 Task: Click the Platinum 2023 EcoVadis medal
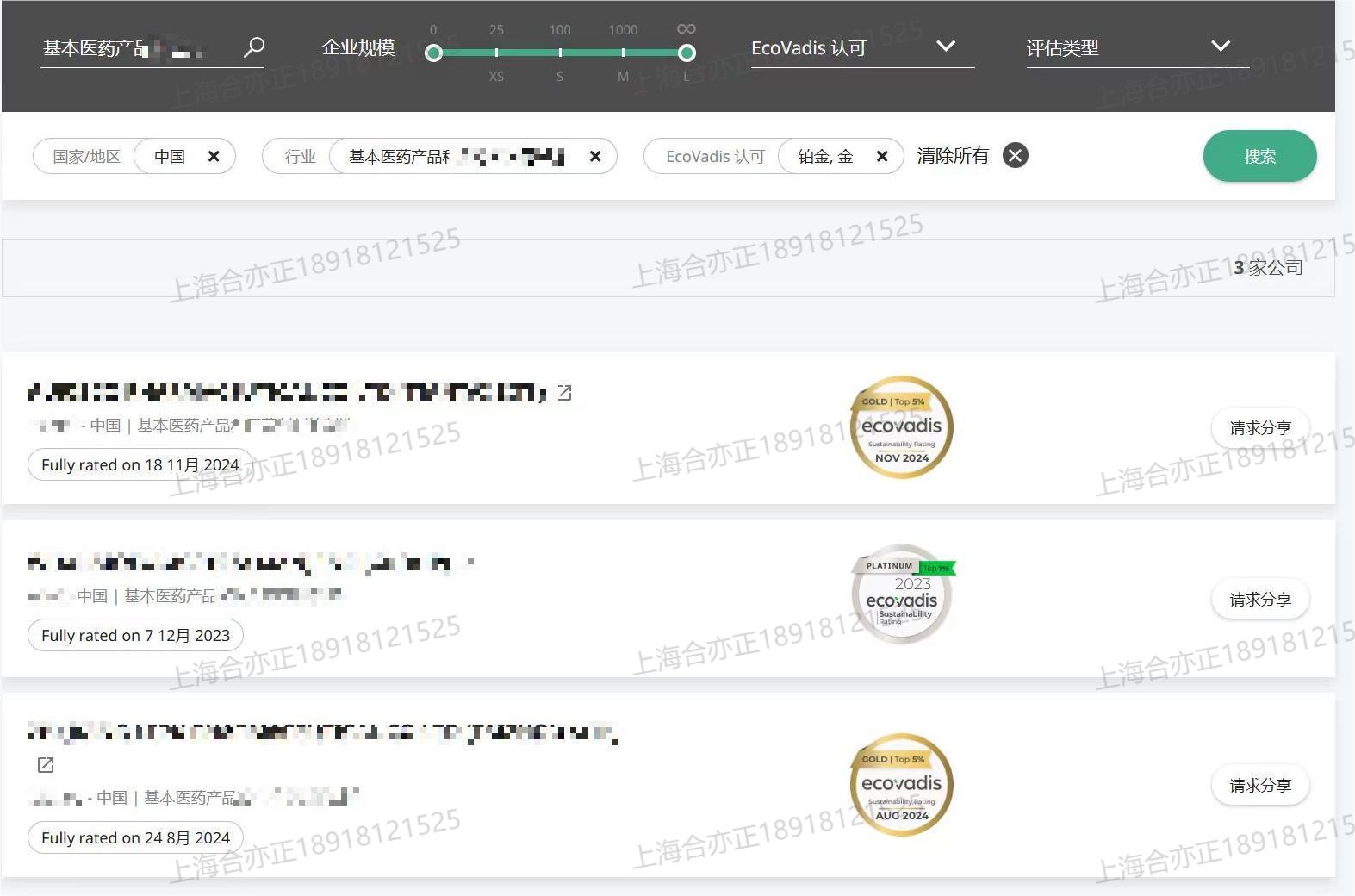tap(901, 594)
